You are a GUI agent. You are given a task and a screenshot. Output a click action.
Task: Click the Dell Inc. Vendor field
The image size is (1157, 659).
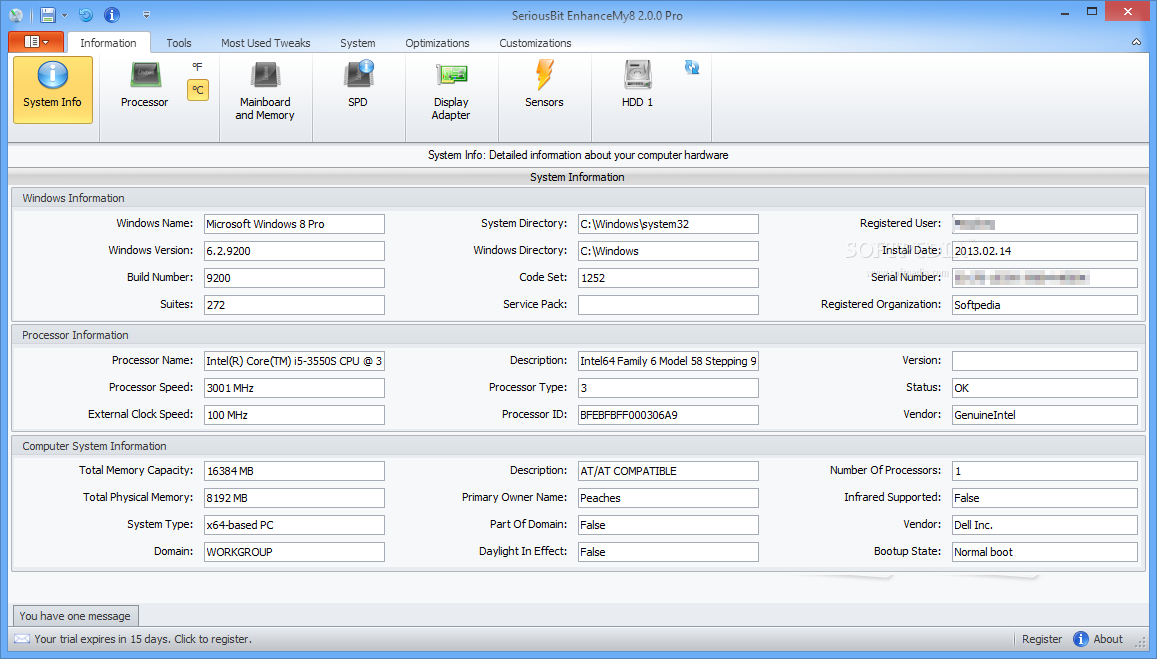point(1045,525)
